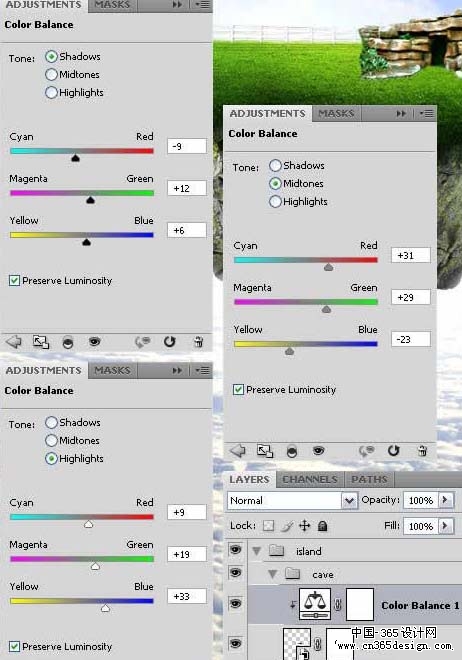Click Yellow-Blue slider in Midtones panel
The width and height of the screenshot is (462, 660).
coord(305,344)
